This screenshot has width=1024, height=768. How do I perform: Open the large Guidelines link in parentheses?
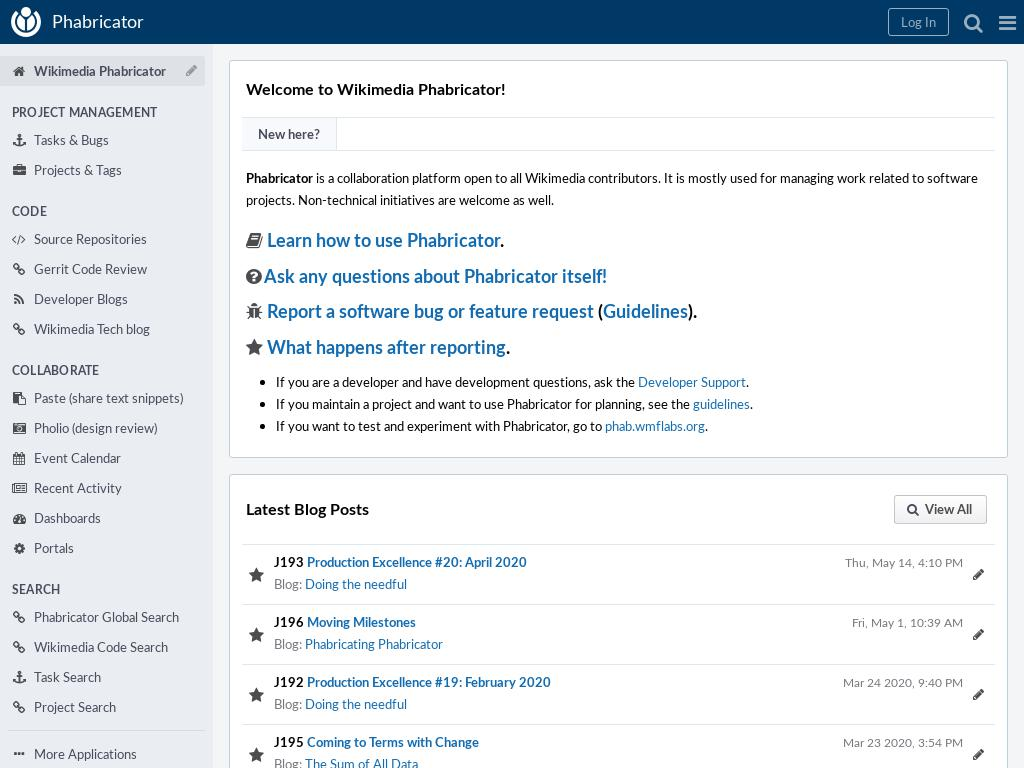point(645,312)
